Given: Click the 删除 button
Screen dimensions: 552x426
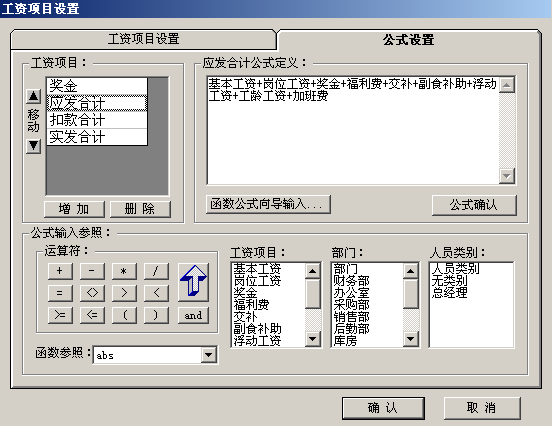Looking at the screenshot, I should click(140, 209).
